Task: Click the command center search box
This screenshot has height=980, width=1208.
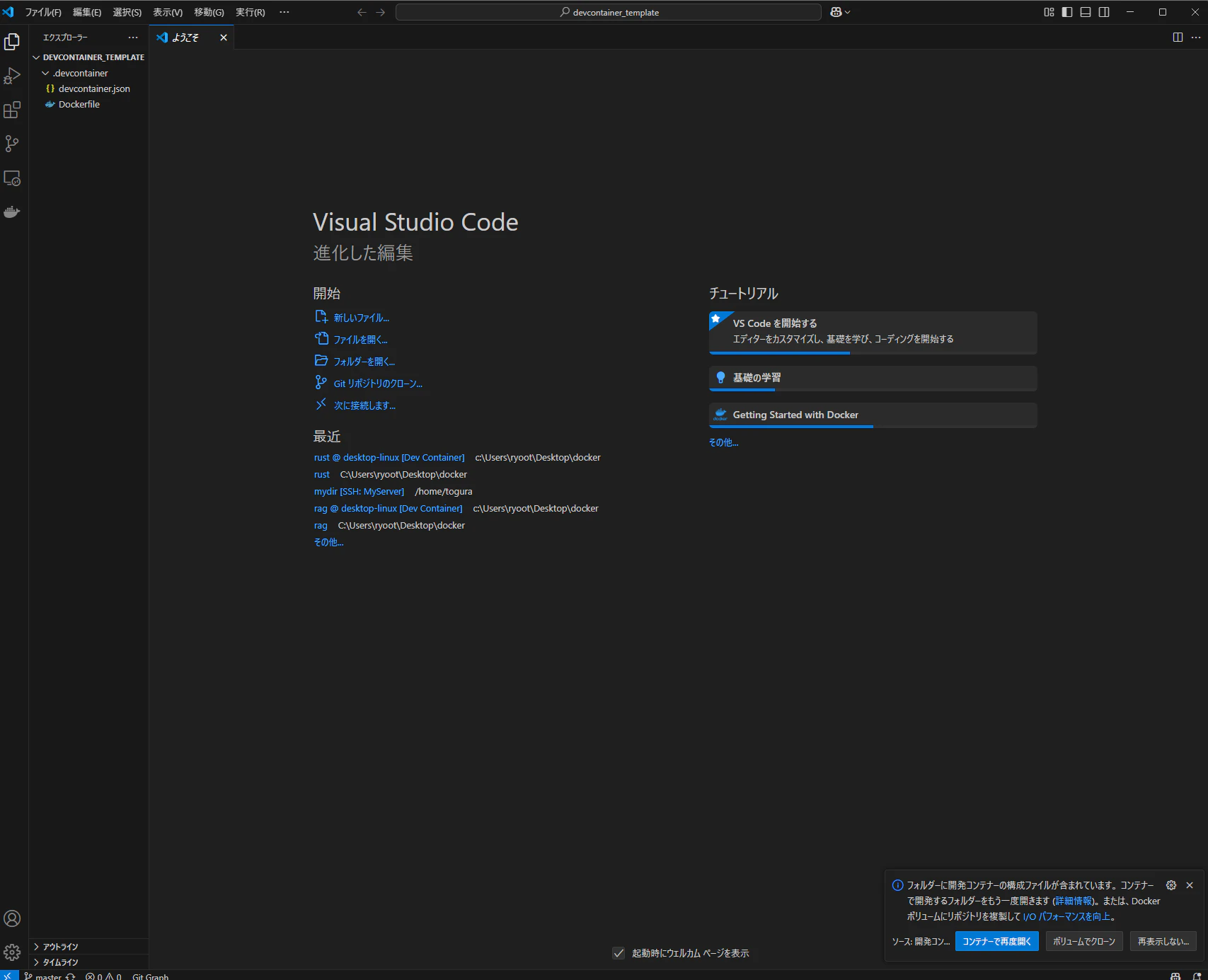Action: click(609, 12)
